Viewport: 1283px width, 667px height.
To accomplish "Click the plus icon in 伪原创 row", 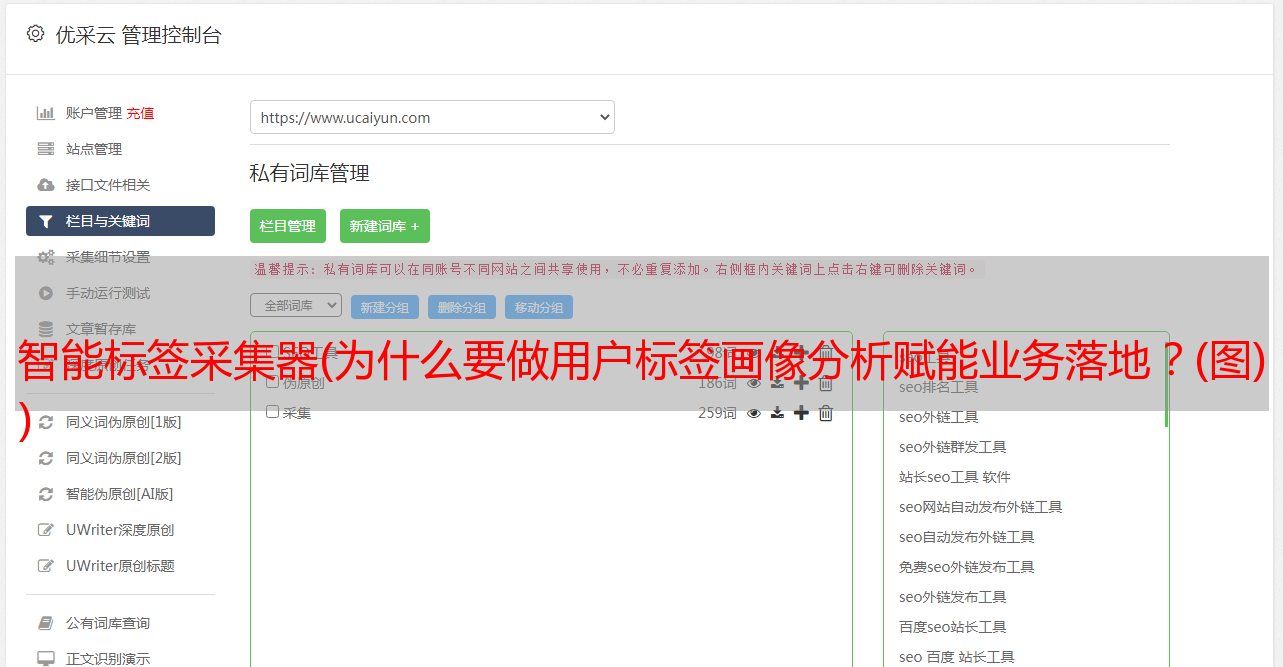I will coord(801,383).
